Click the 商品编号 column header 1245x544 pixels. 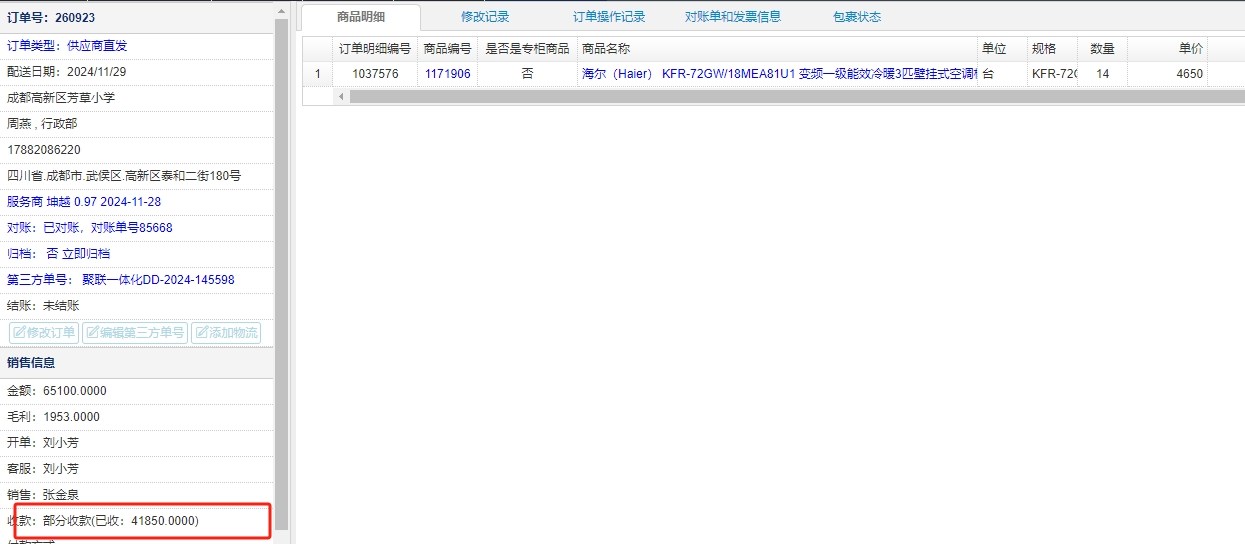coord(447,49)
